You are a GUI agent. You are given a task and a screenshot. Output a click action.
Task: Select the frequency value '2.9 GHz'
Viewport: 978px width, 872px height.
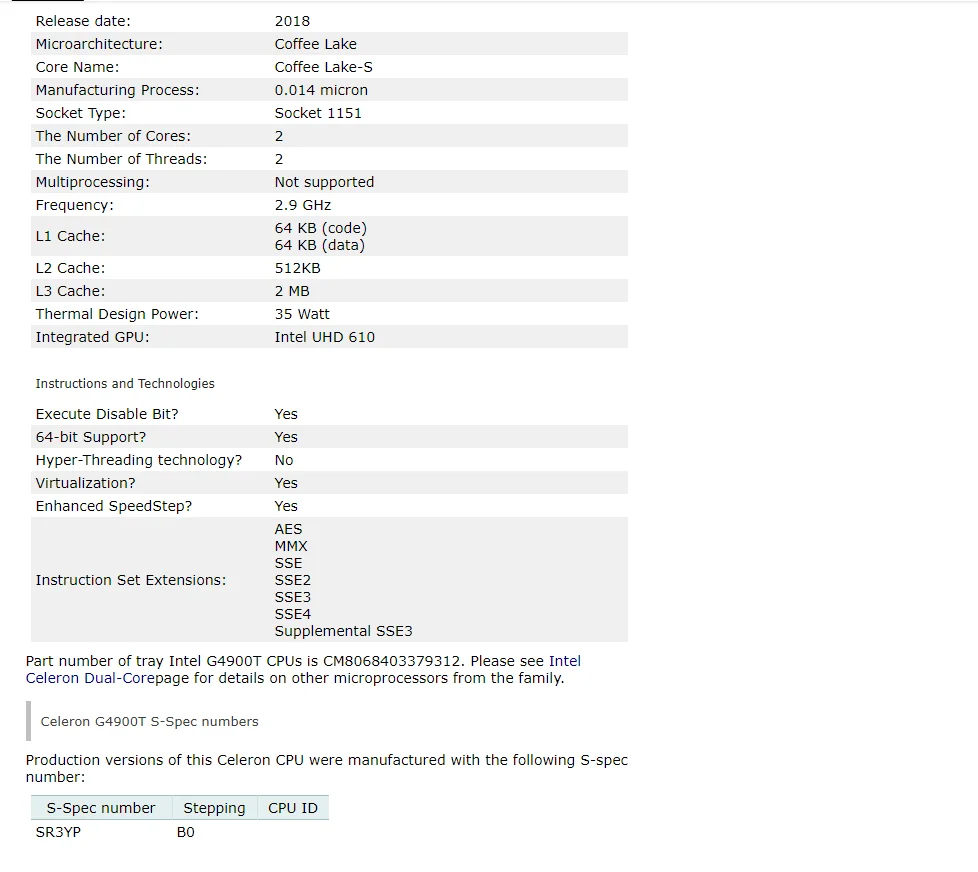(303, 205)
